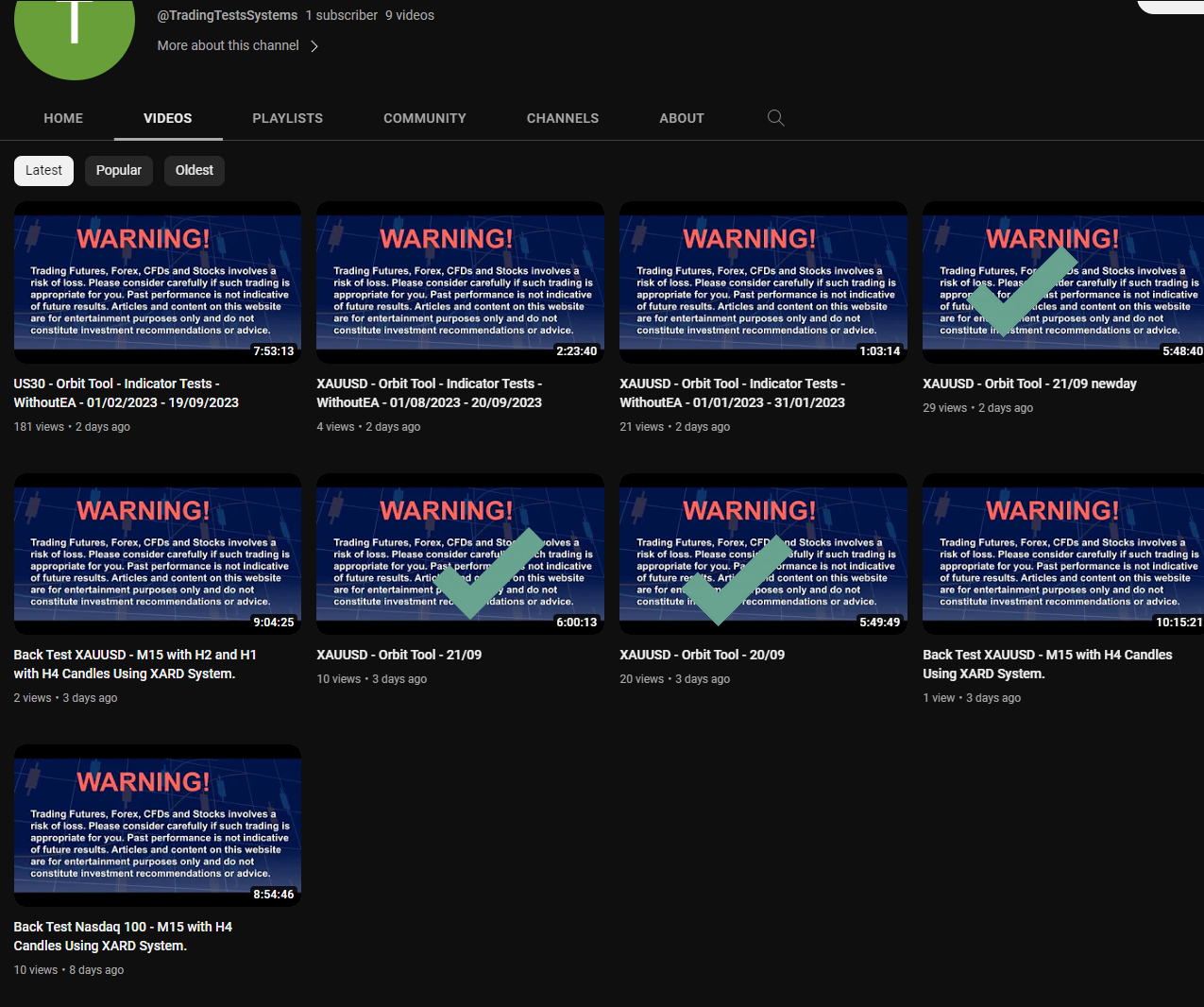
Task: Open thumbnail of Nasdaq 100 Back Test video
Action: coord(158,826)
